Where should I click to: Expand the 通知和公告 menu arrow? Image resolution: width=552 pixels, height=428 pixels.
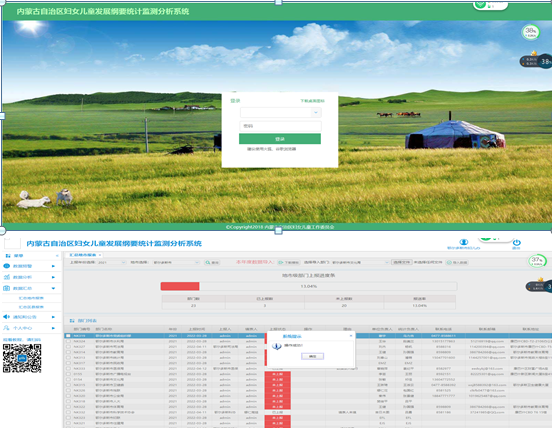[x=53, y=317]
